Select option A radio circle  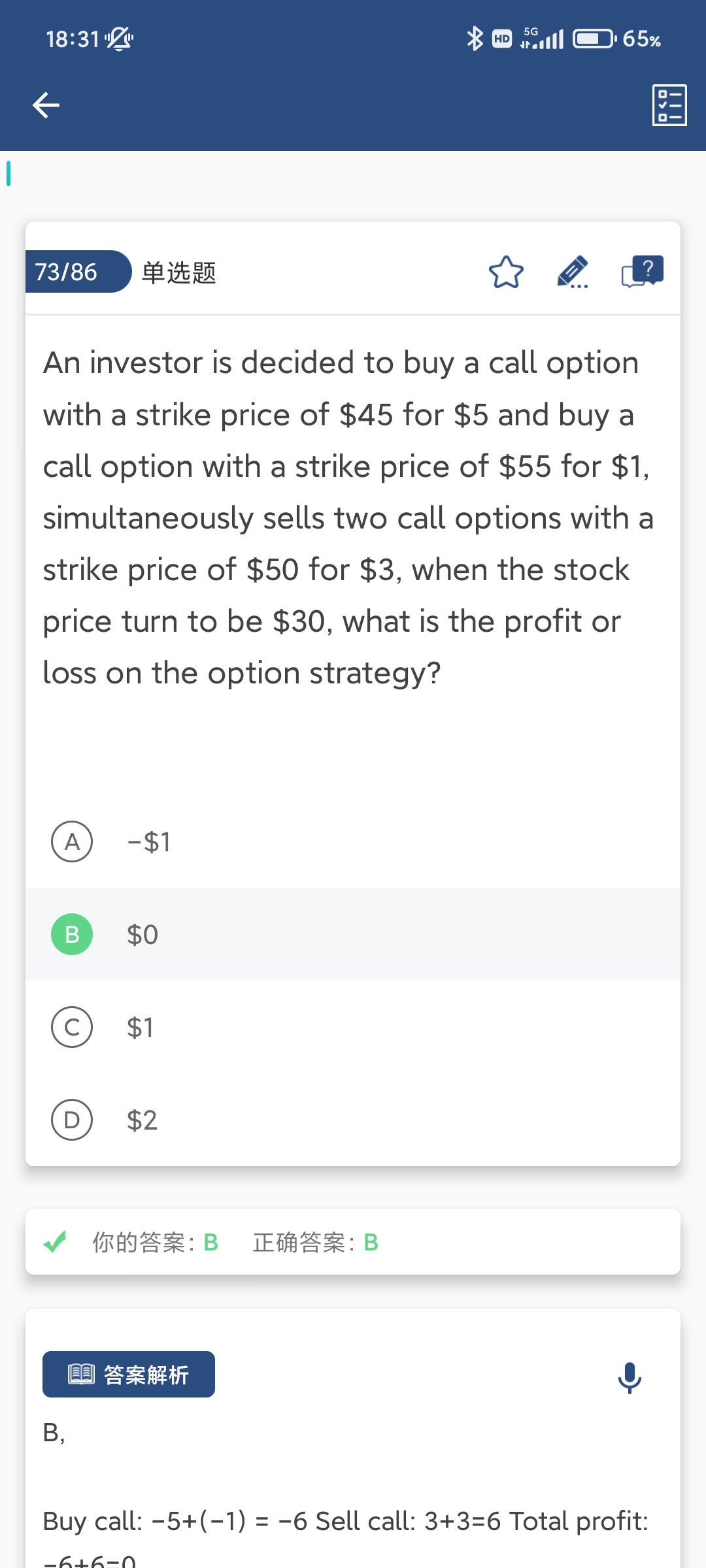72,841
